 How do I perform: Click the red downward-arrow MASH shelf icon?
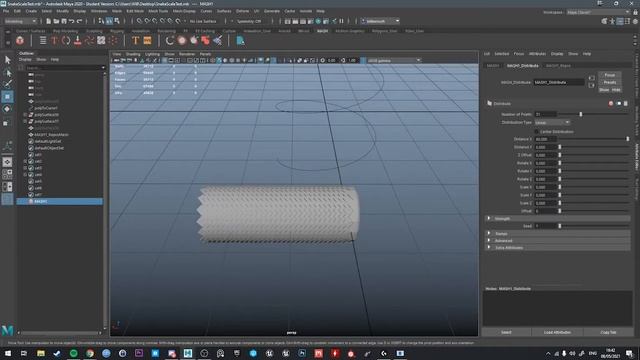point(78,40)
